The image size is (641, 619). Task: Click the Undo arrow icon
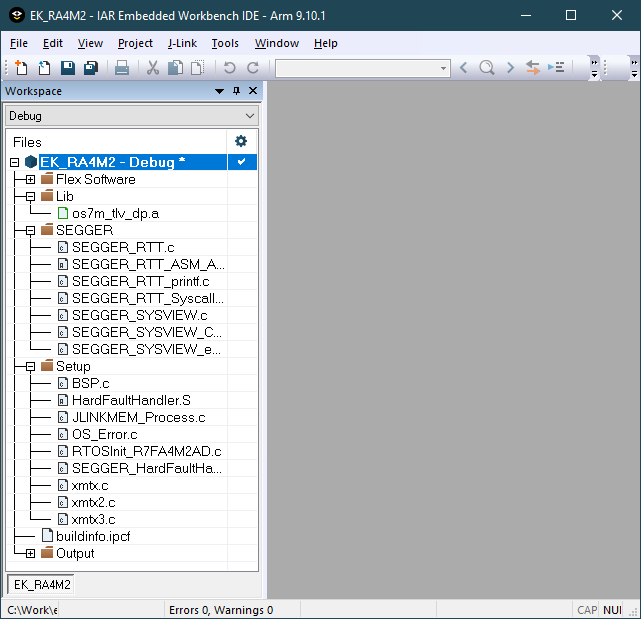[x=229, y=68]
